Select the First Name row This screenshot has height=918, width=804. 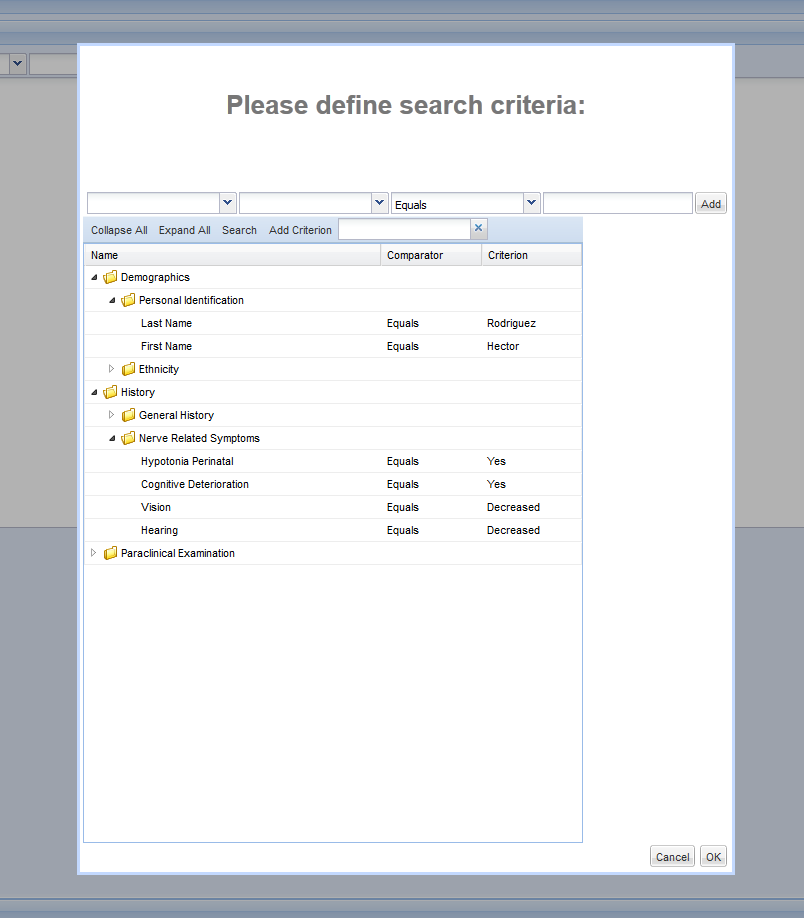(x=333, y=346)
